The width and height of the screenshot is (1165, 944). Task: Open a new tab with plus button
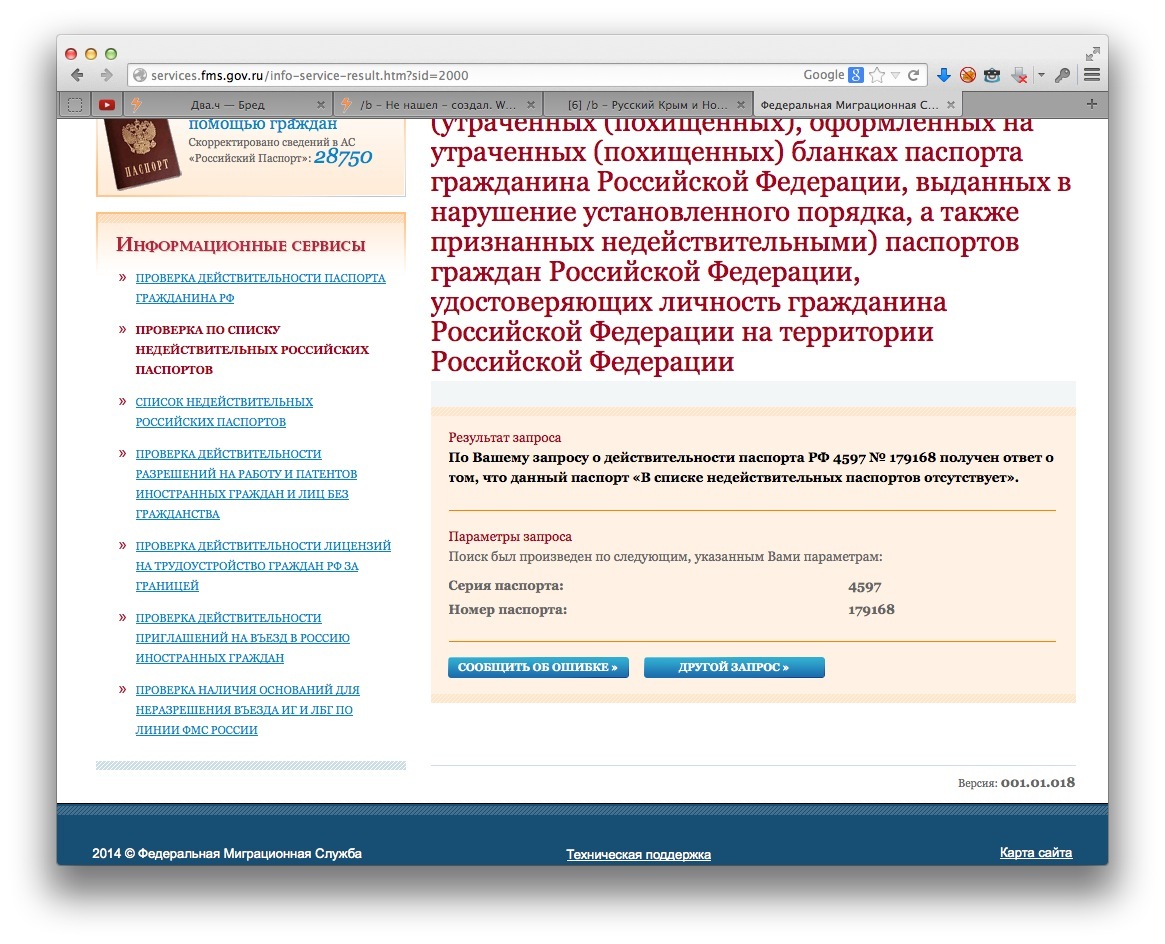[1091, 104]
